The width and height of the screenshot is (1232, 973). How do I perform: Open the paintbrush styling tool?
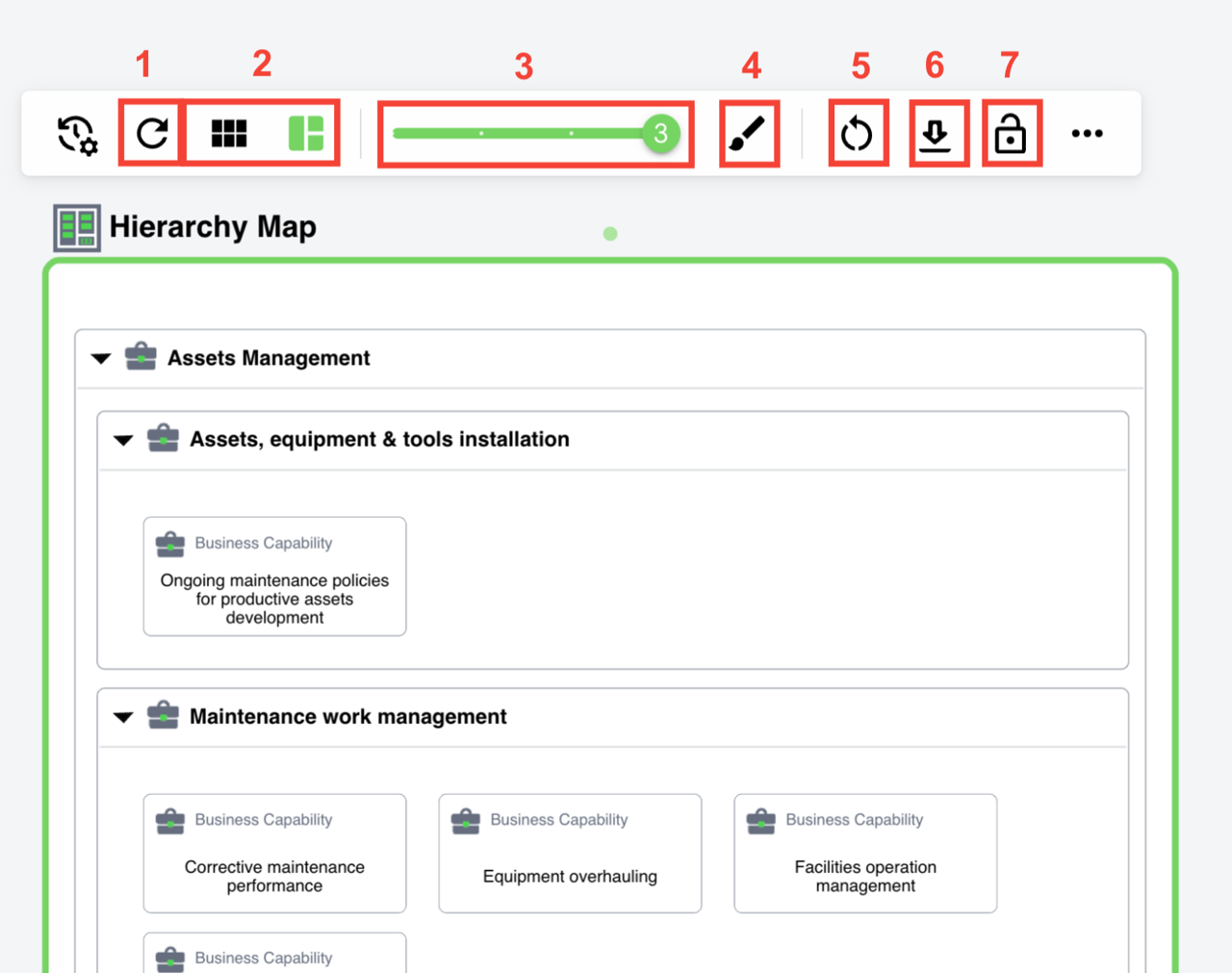point(748,134)
